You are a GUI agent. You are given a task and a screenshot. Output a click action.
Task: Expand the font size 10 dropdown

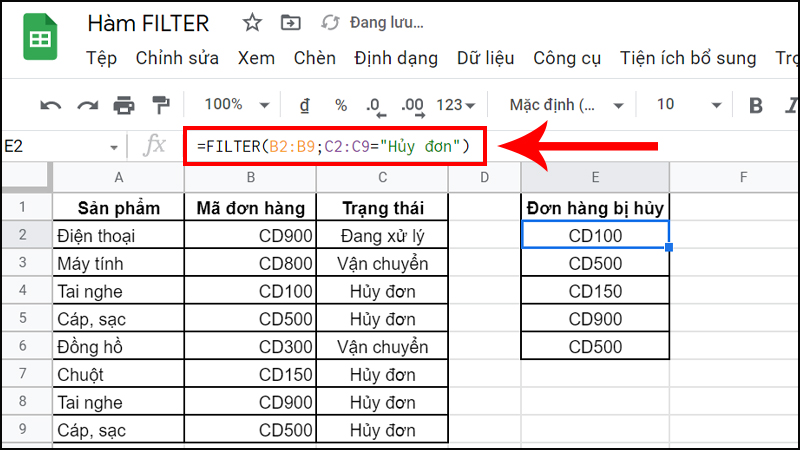click(x=689, y=105)
